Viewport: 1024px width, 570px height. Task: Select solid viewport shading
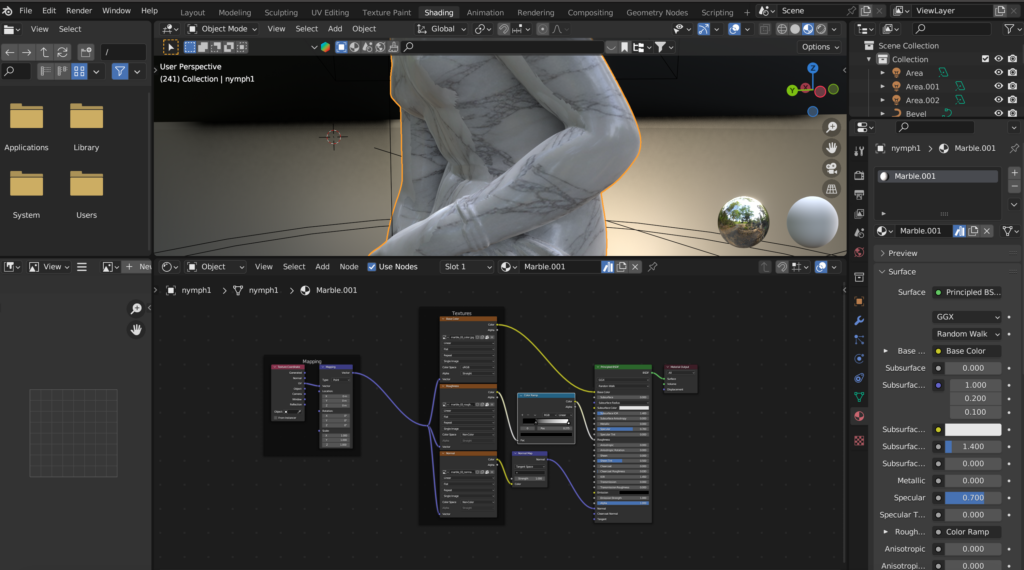(795, 29)
